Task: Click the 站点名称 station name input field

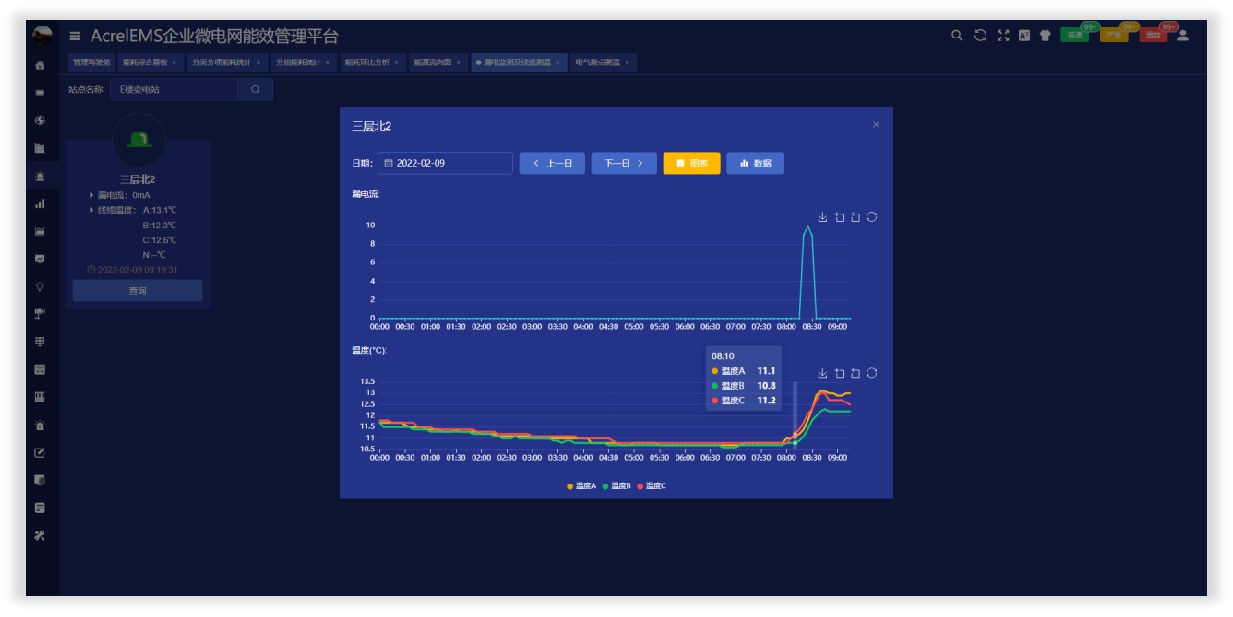Action: point(172,89)
